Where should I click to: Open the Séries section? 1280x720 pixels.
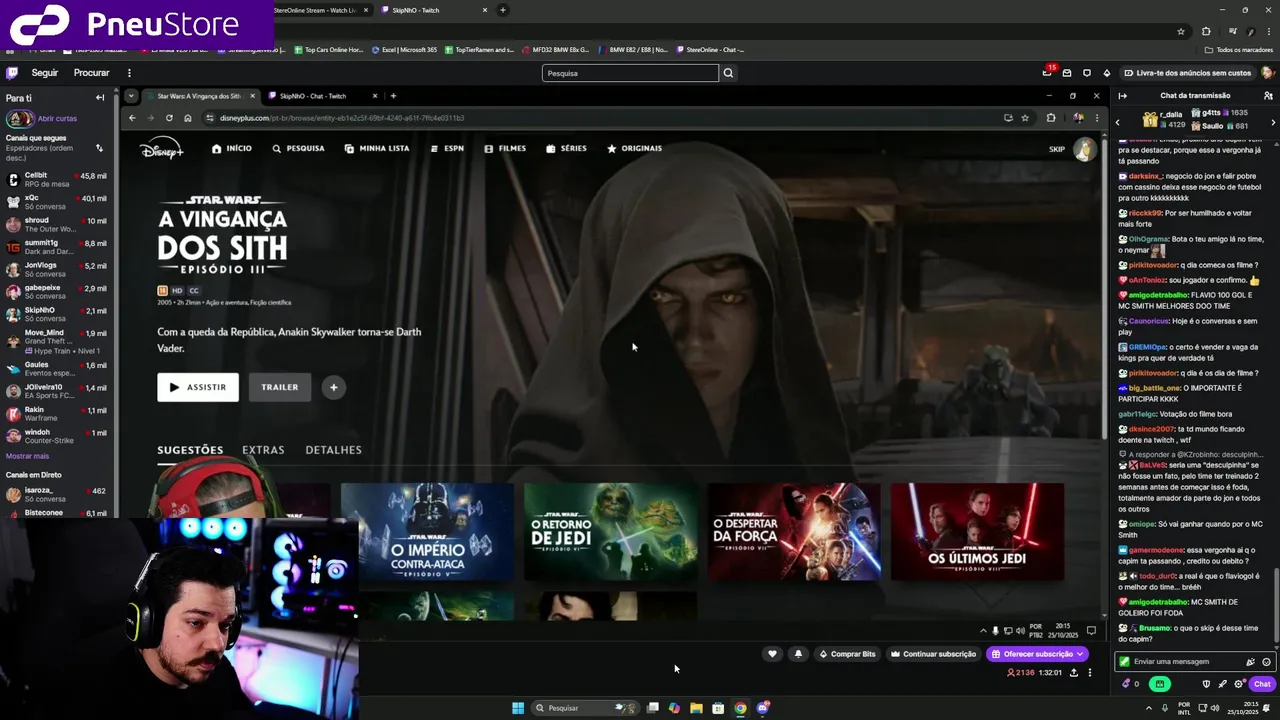coord(566,148)
